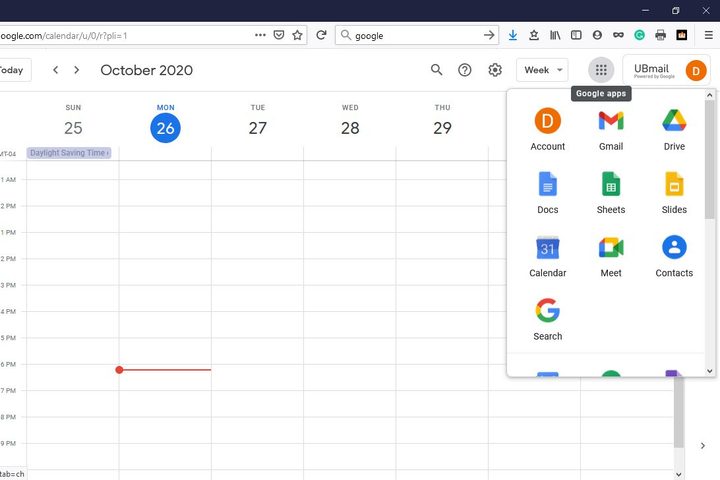Open Gmail from the Google apps panel
Screen dimensions: 720x480
click(611, 130)
